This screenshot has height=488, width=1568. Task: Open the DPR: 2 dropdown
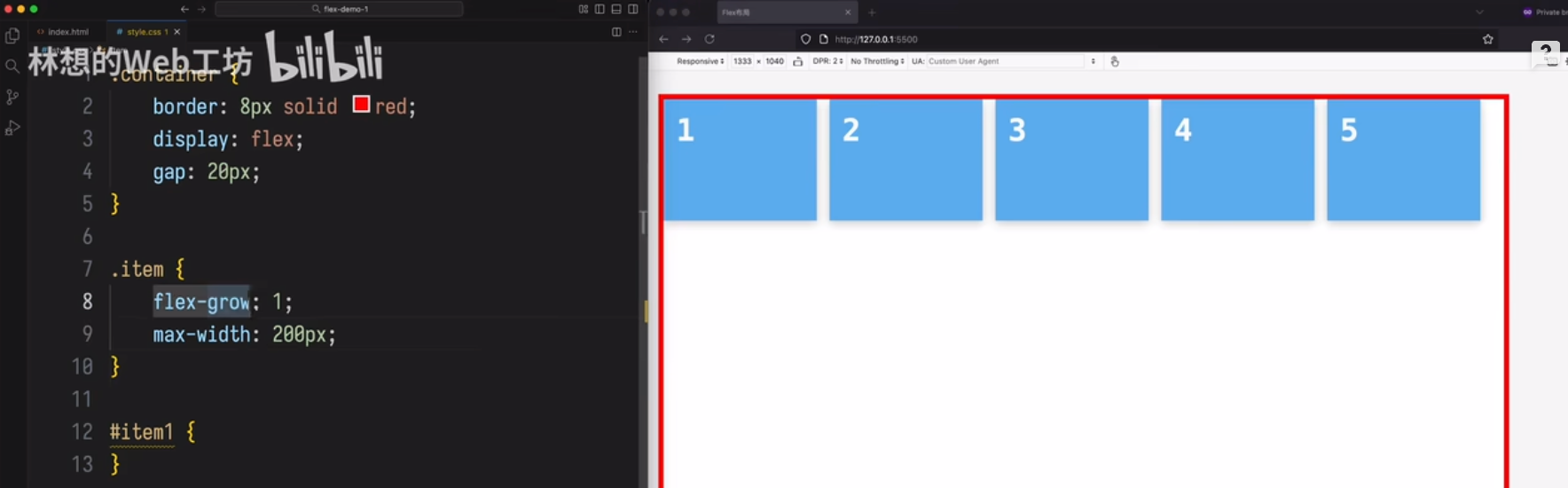pyautogui.click(x=827, y=61)
